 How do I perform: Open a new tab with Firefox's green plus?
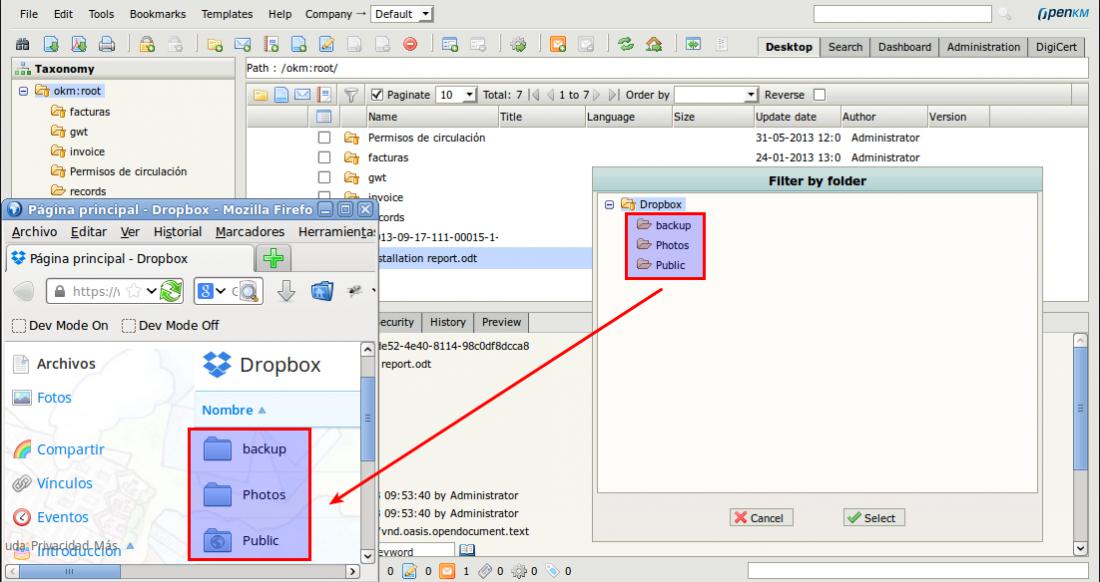(x=272, y=256)
